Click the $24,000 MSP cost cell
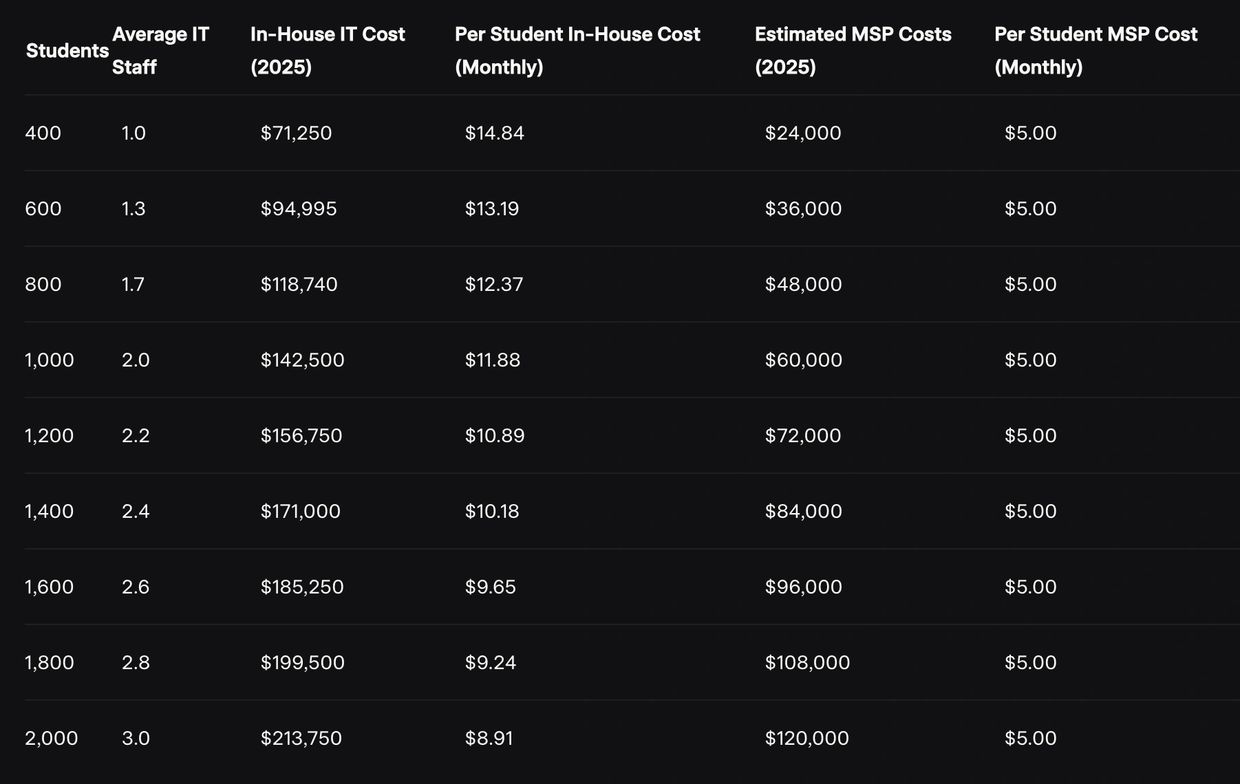The width and height of the screenshot is (1240, 784). pyautogui.click(x=803, y=133)
